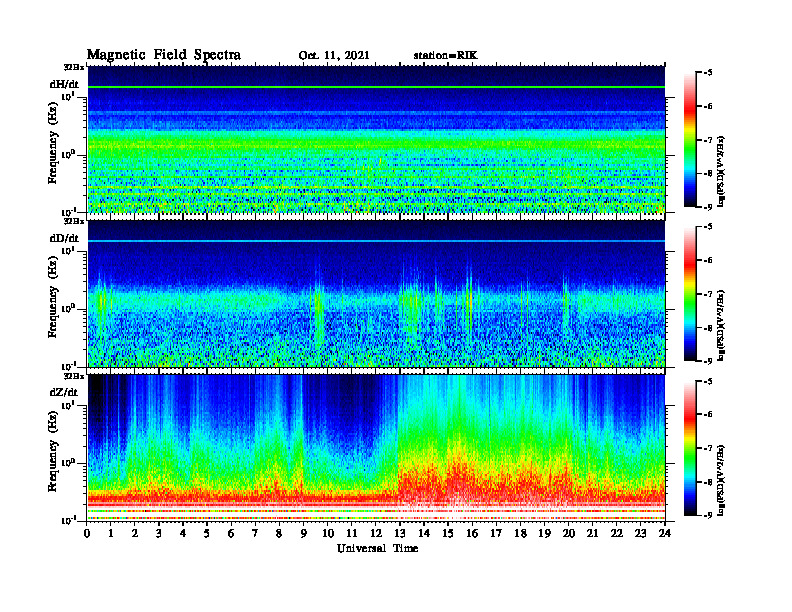792x612 pixels.
Task: Click the bright green horizontal line in dH/dt plot
Action: pos(376,87)
